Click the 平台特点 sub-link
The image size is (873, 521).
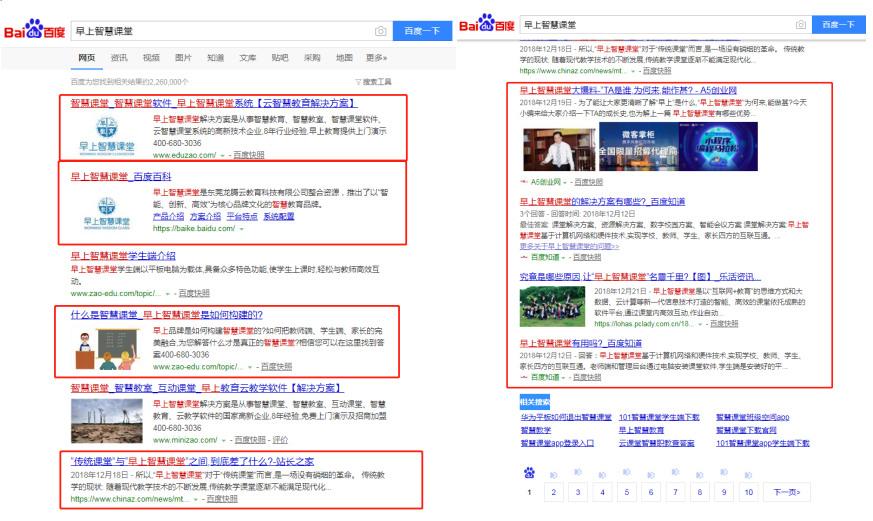coord(242,216)
